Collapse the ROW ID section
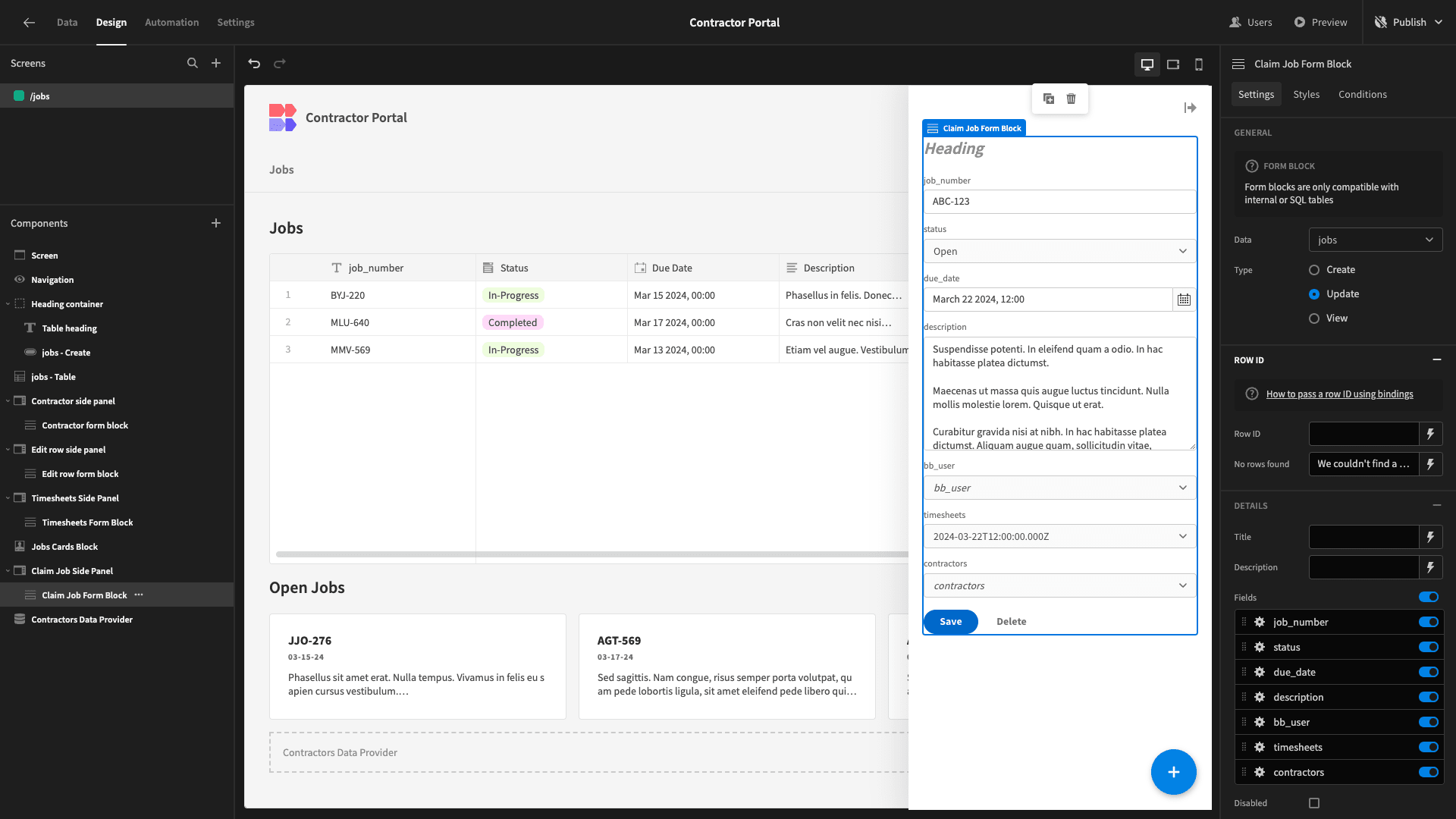This screenshot has height=819, width=1456. click(x=1436, y=359)
